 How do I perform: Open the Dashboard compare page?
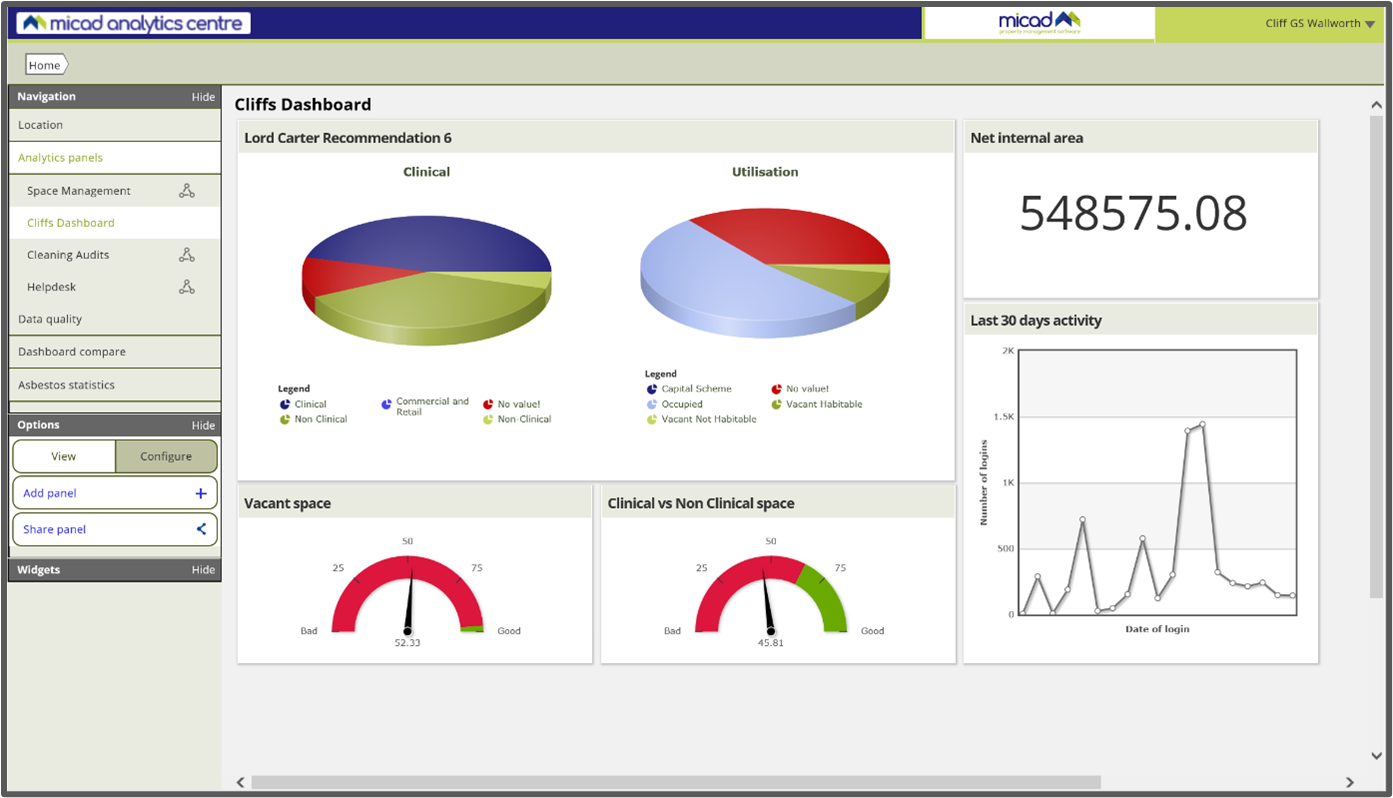pyautogui.click(x=70, y=351)
